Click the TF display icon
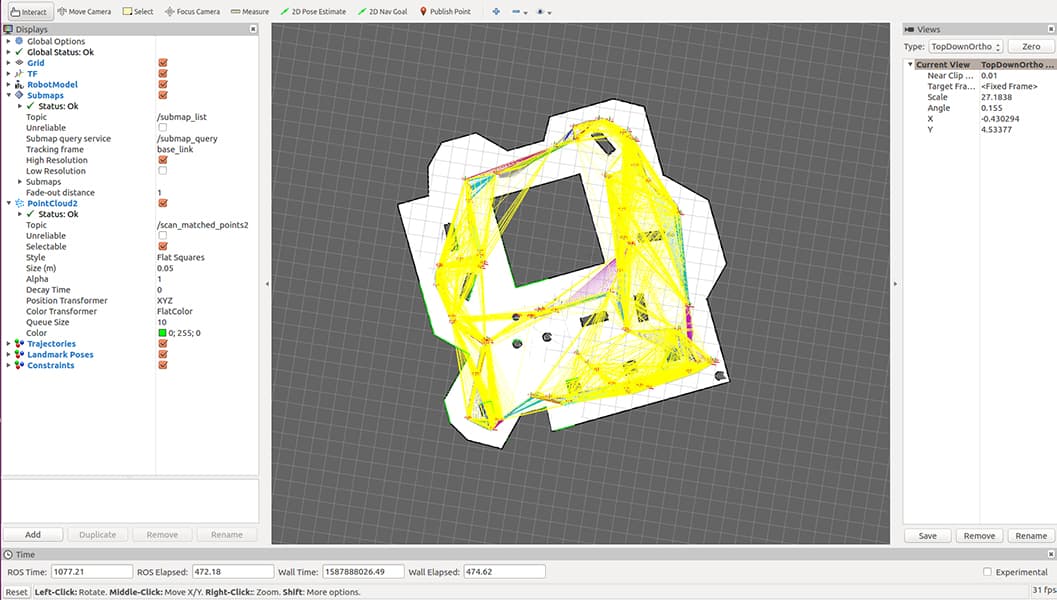This screenshot has height=600, width=1057. point(19,73)
